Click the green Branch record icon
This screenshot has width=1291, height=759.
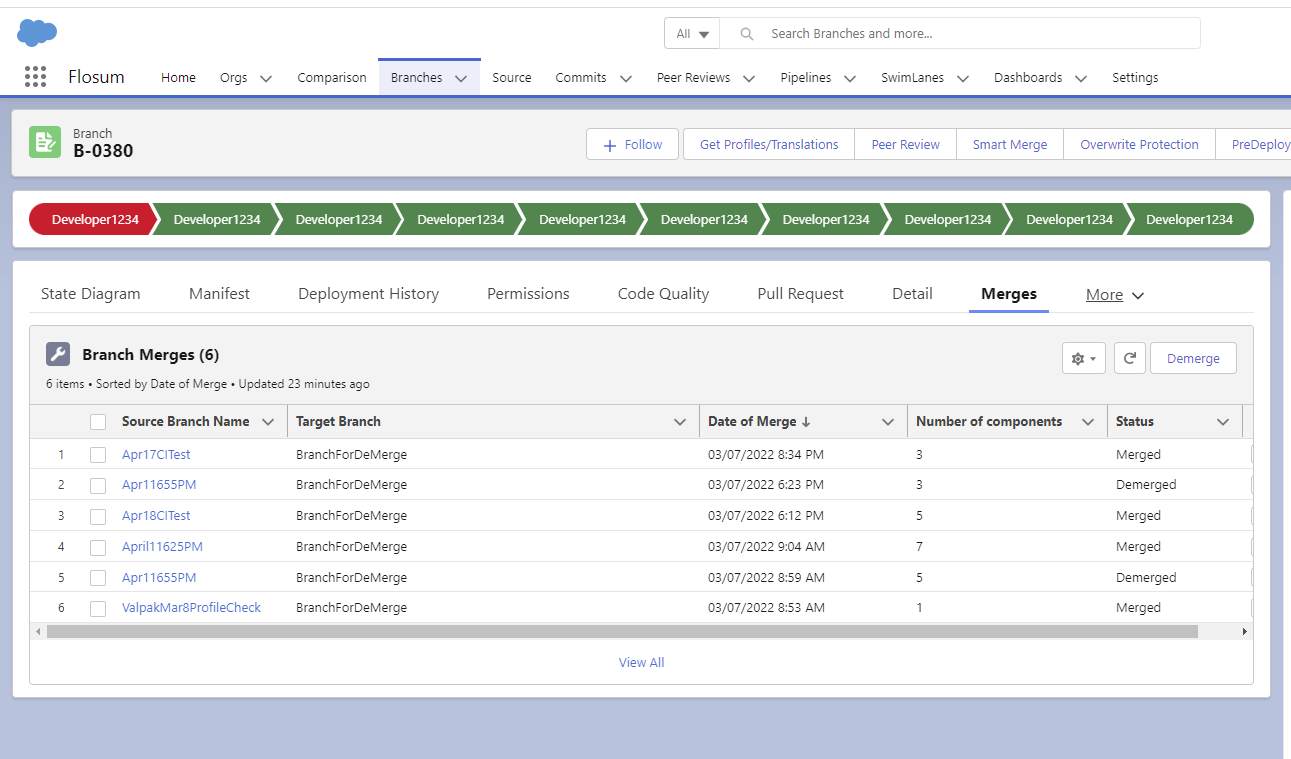(45, 143)
